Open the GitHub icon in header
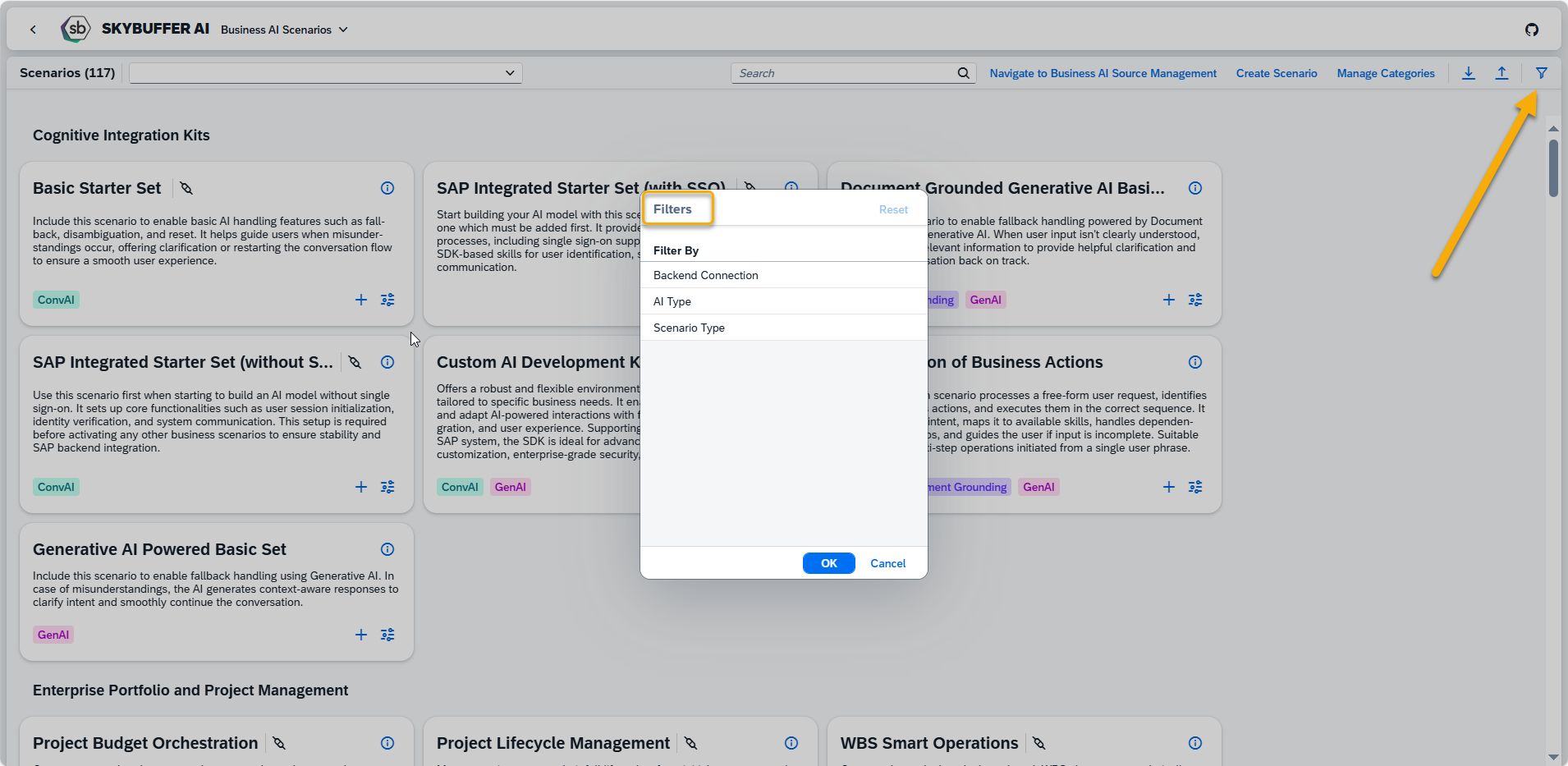Image resolution: width=1568 pixels, height=766 pixels. [1532, 30]
